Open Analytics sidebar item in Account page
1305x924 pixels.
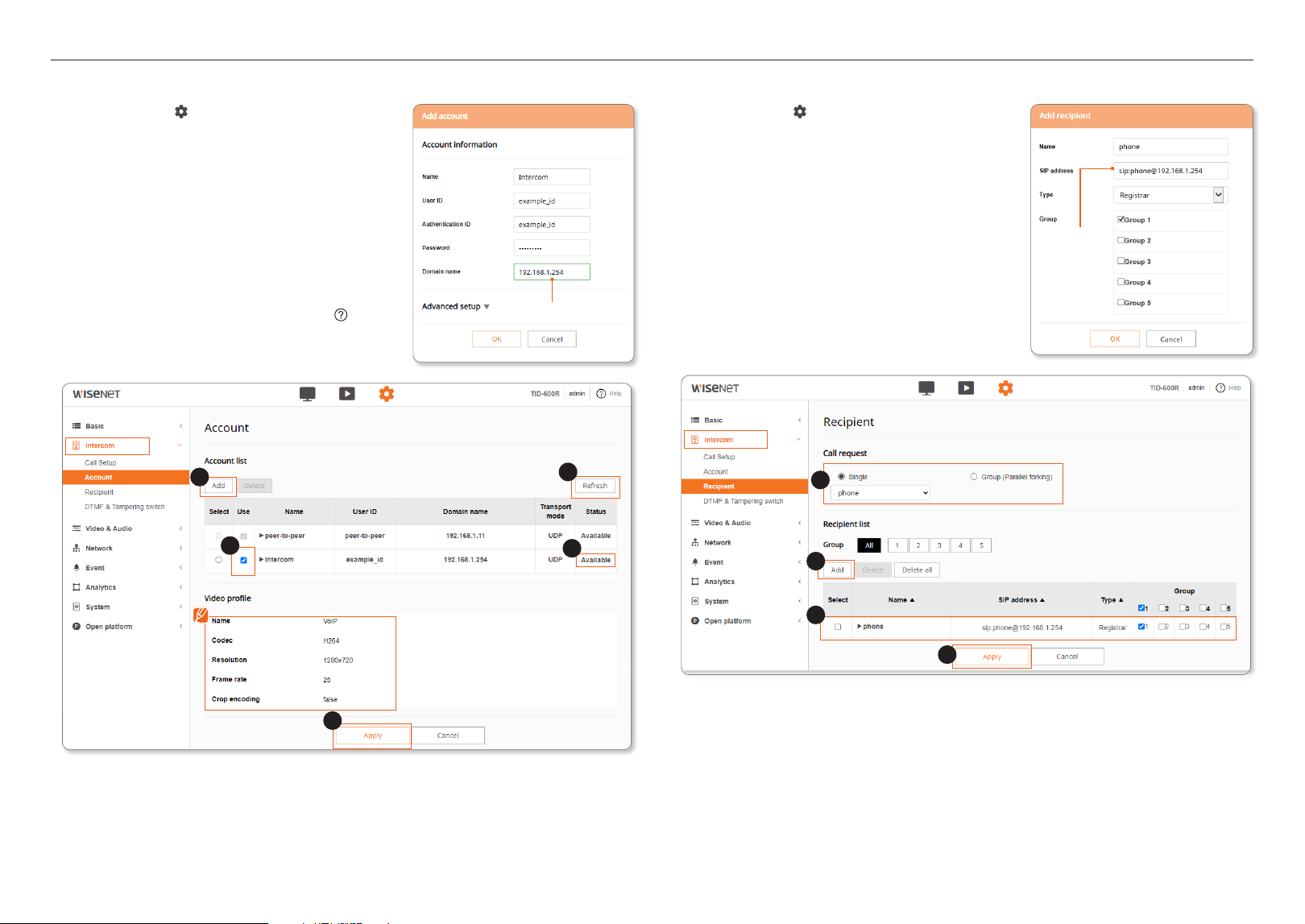(101, 587)
